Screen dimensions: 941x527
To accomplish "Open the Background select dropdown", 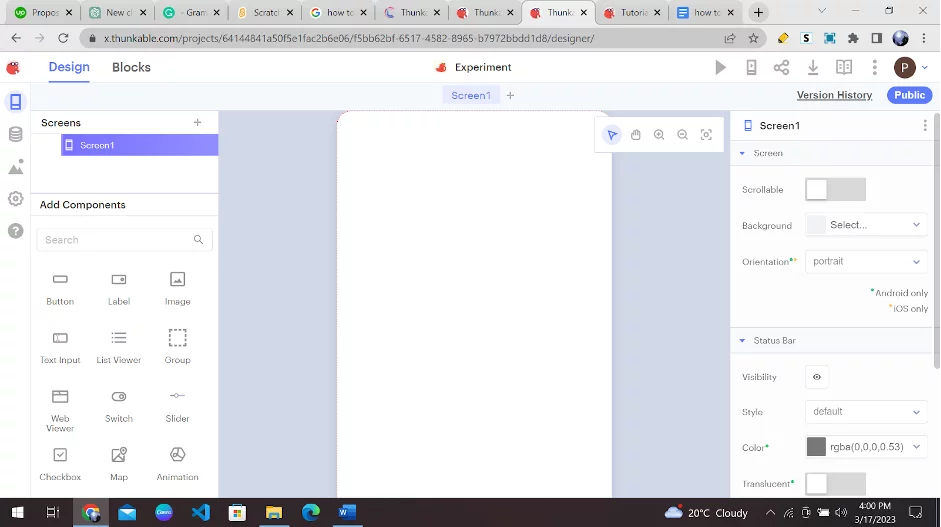I will [867, 225].
